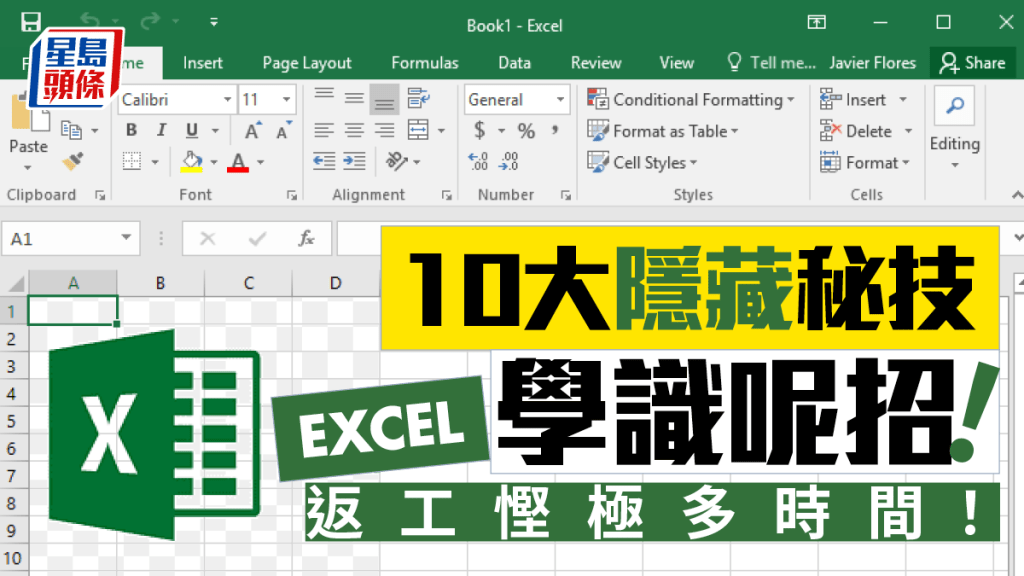1024x576 pixels.
Task: Open the Format cells menu
Action: pyautogui.click(x=865, y=162)
